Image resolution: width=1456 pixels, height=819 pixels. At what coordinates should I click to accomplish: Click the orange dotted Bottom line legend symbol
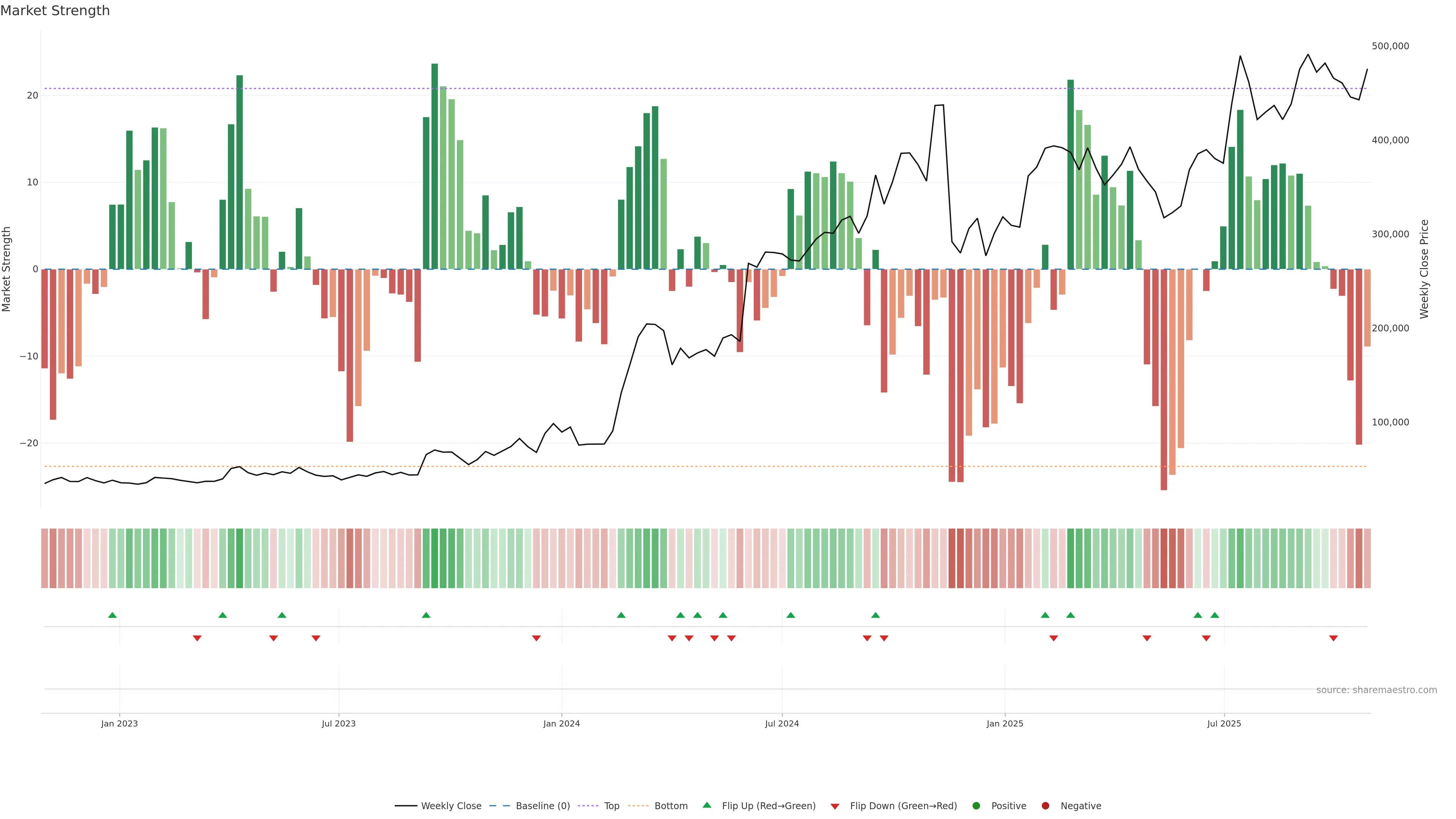[638, 806]
